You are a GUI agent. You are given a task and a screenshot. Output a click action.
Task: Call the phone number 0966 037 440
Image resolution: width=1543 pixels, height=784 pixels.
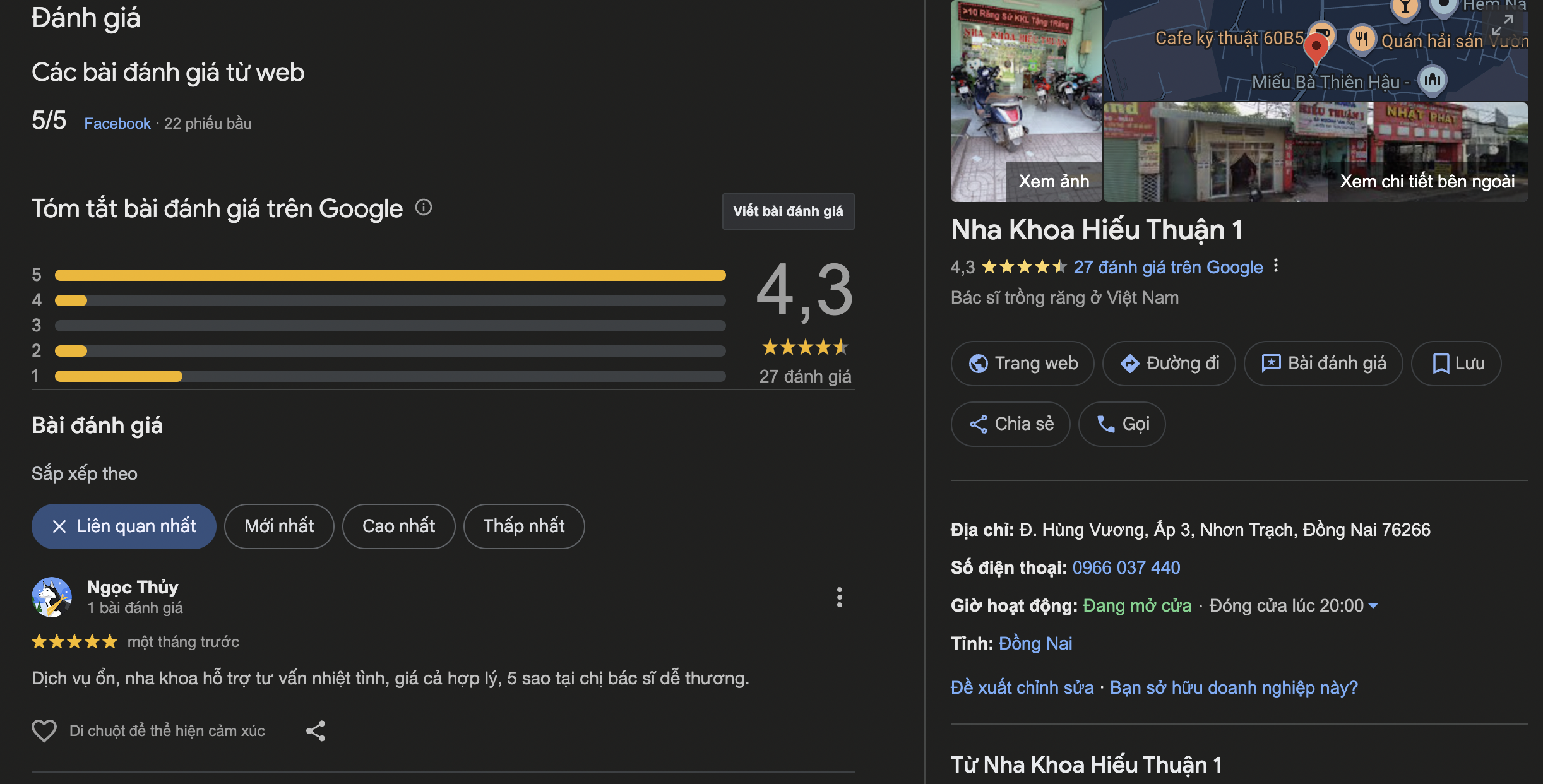1126,567
